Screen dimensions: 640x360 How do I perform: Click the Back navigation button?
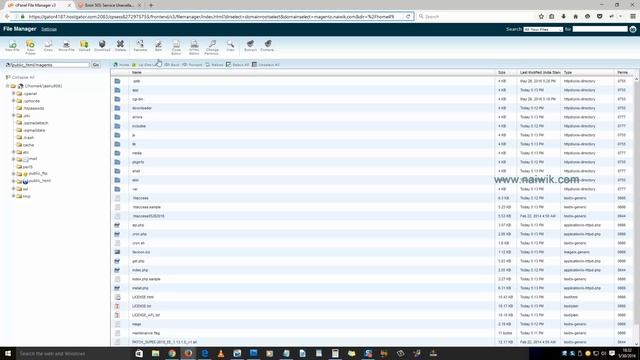coord(172,64)
